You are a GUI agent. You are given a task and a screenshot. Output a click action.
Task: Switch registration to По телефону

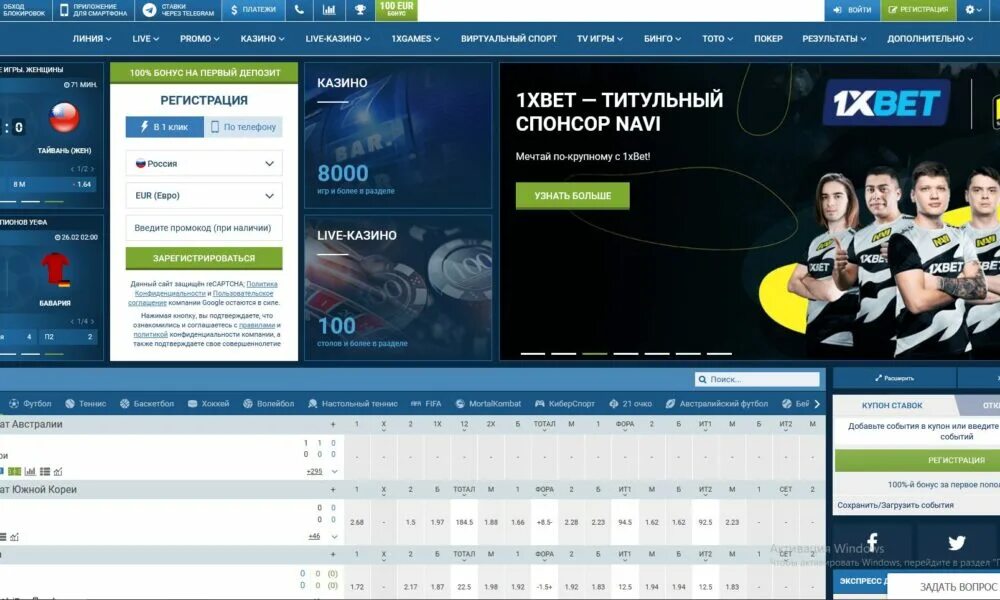pyautogui.click(x=244, y=127)
